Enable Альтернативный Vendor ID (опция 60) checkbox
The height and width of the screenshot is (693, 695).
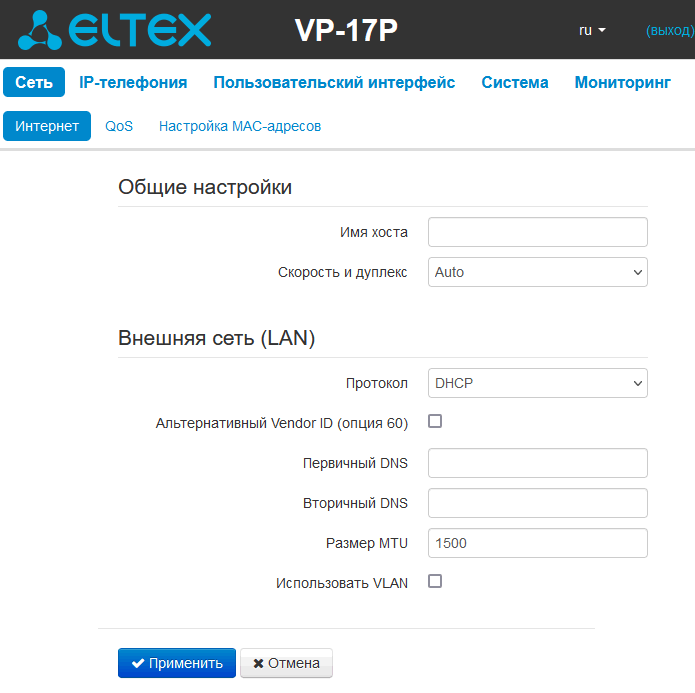click(435, 421)
